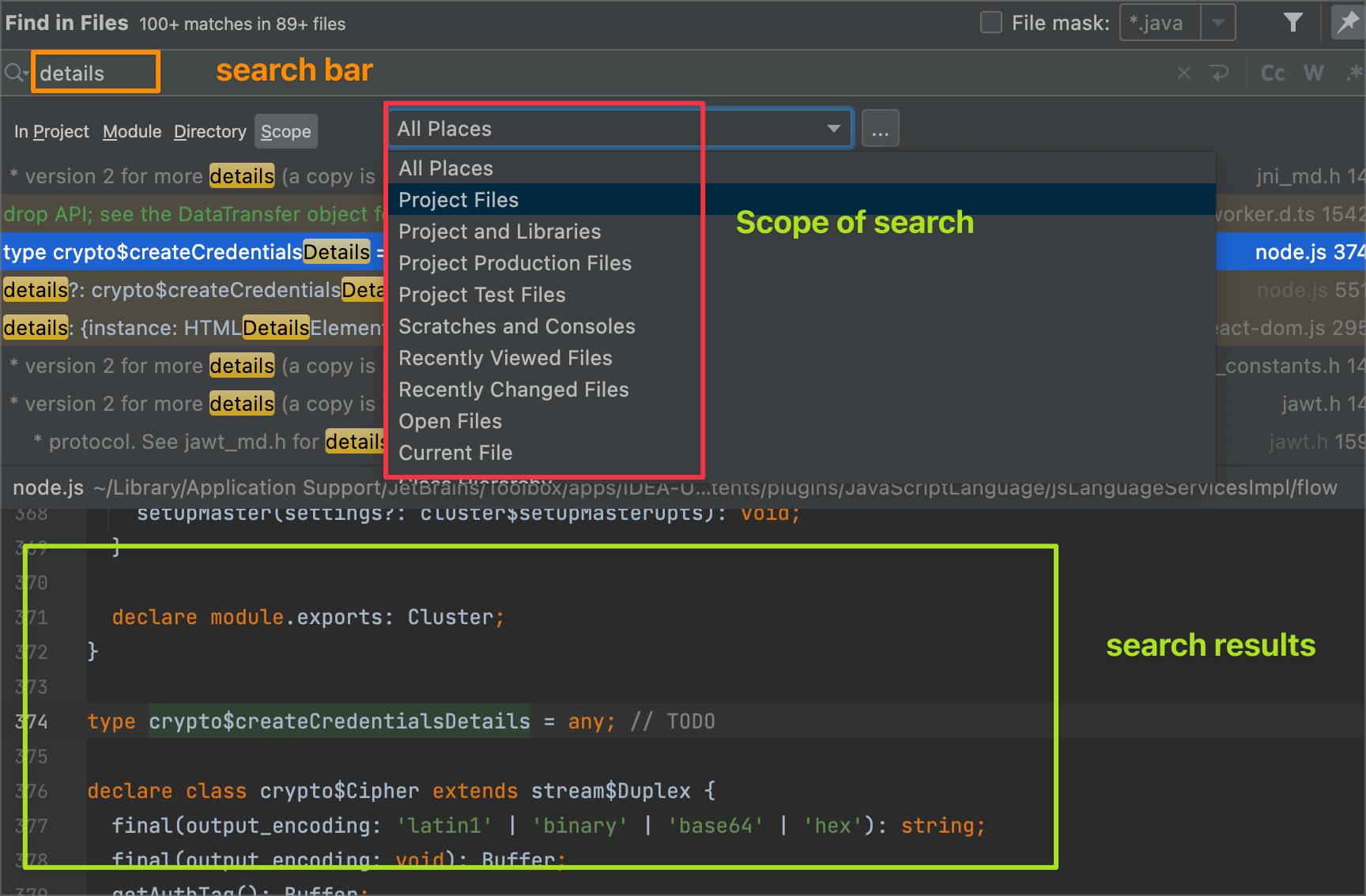
Task: Switch scope to Directory
Action: click(209, 131)
